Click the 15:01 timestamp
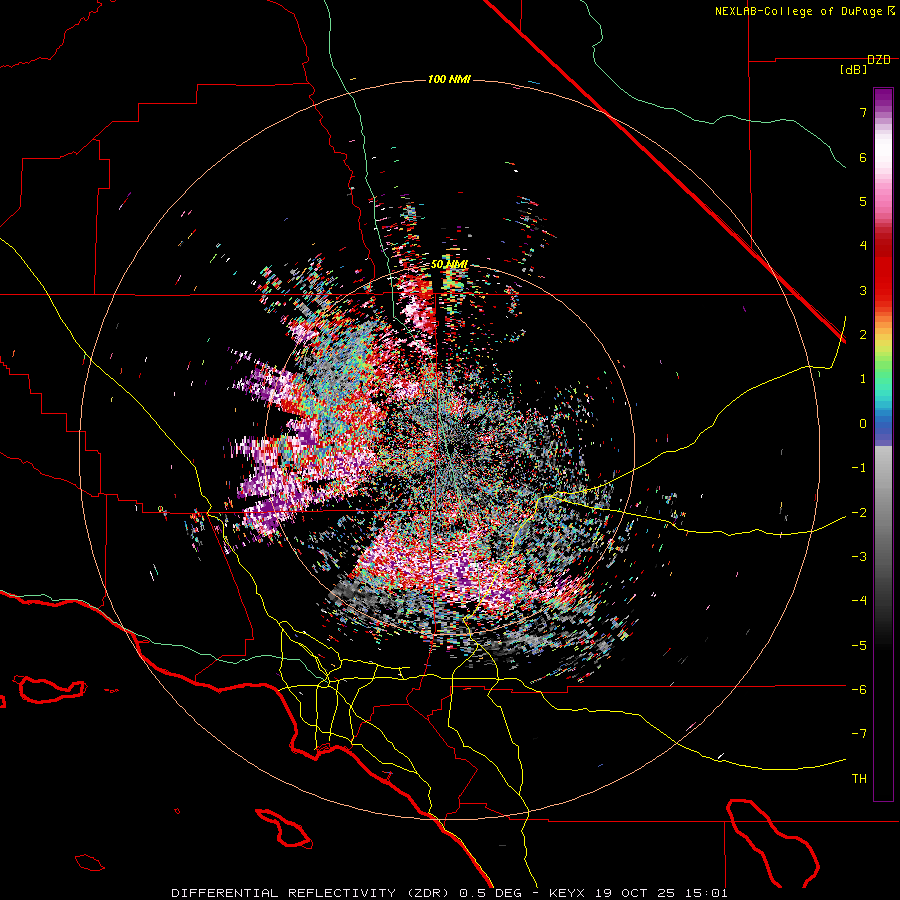Screen dimensions: 900x900 pyautogui.click(x=707, y=893)
